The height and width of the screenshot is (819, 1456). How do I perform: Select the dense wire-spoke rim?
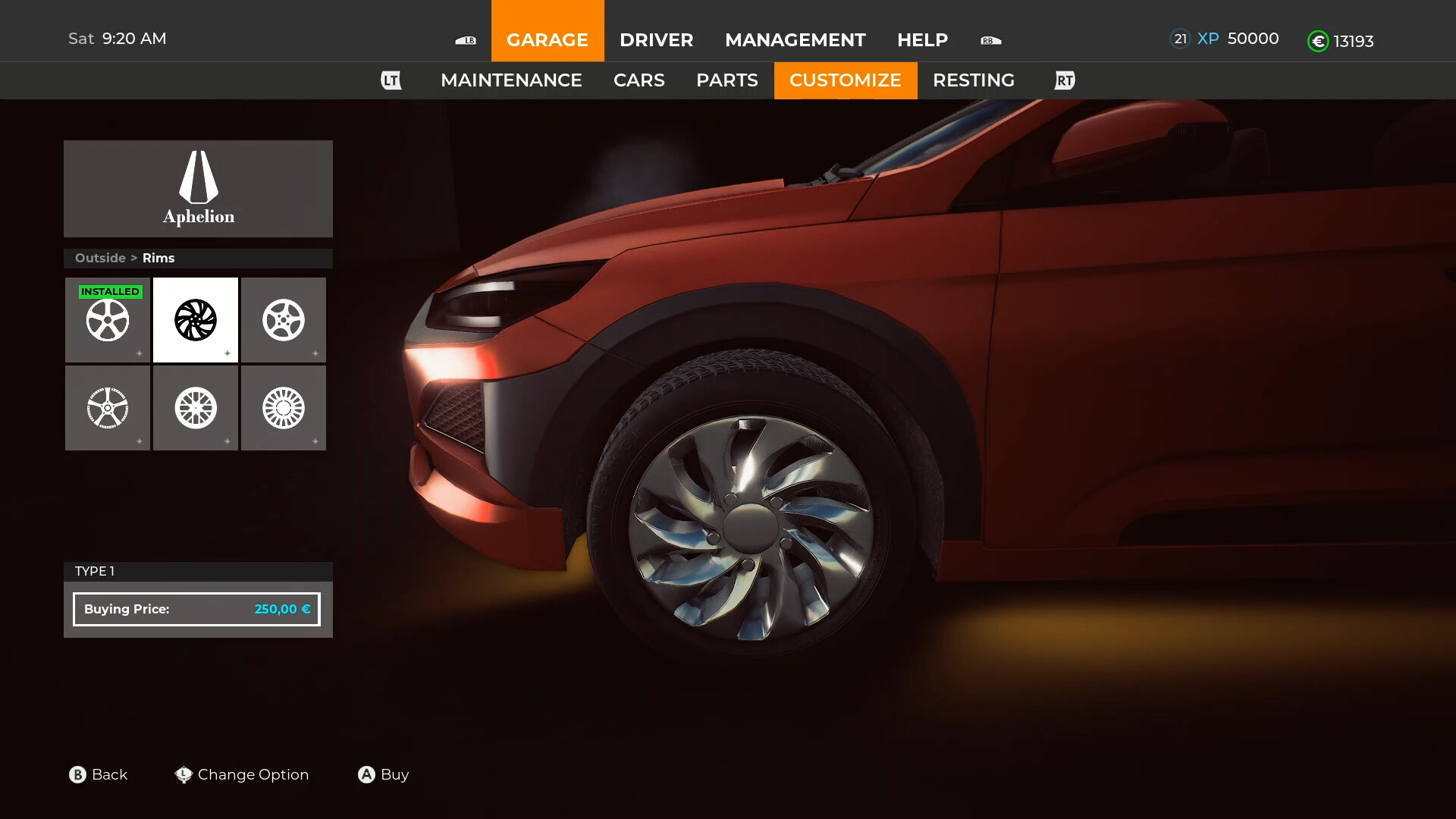coord(284,408)
